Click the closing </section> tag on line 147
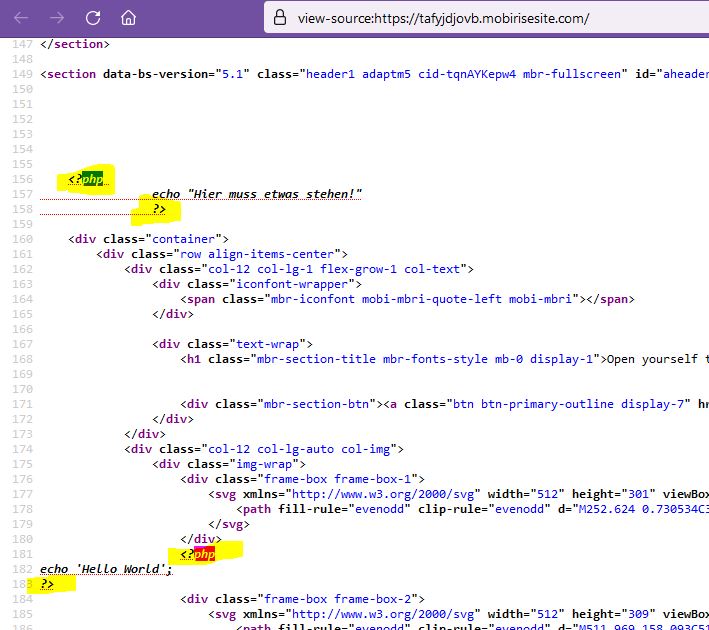 [75, 44]
